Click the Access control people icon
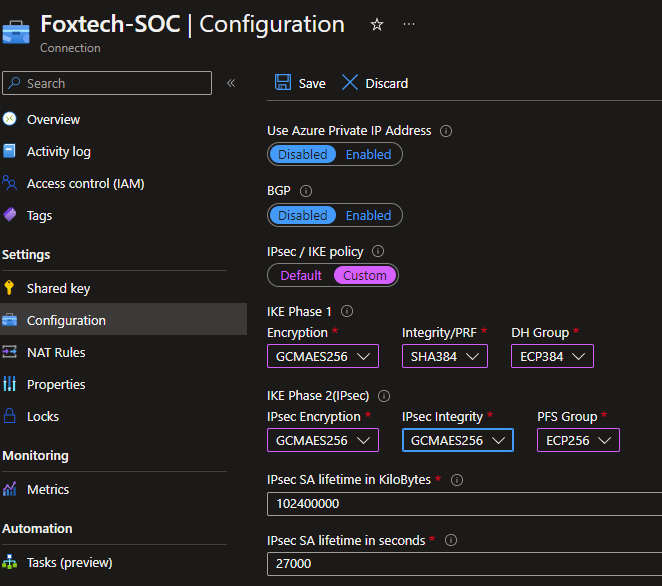Screen dimensions: 662x586 (x=10, y=183)
